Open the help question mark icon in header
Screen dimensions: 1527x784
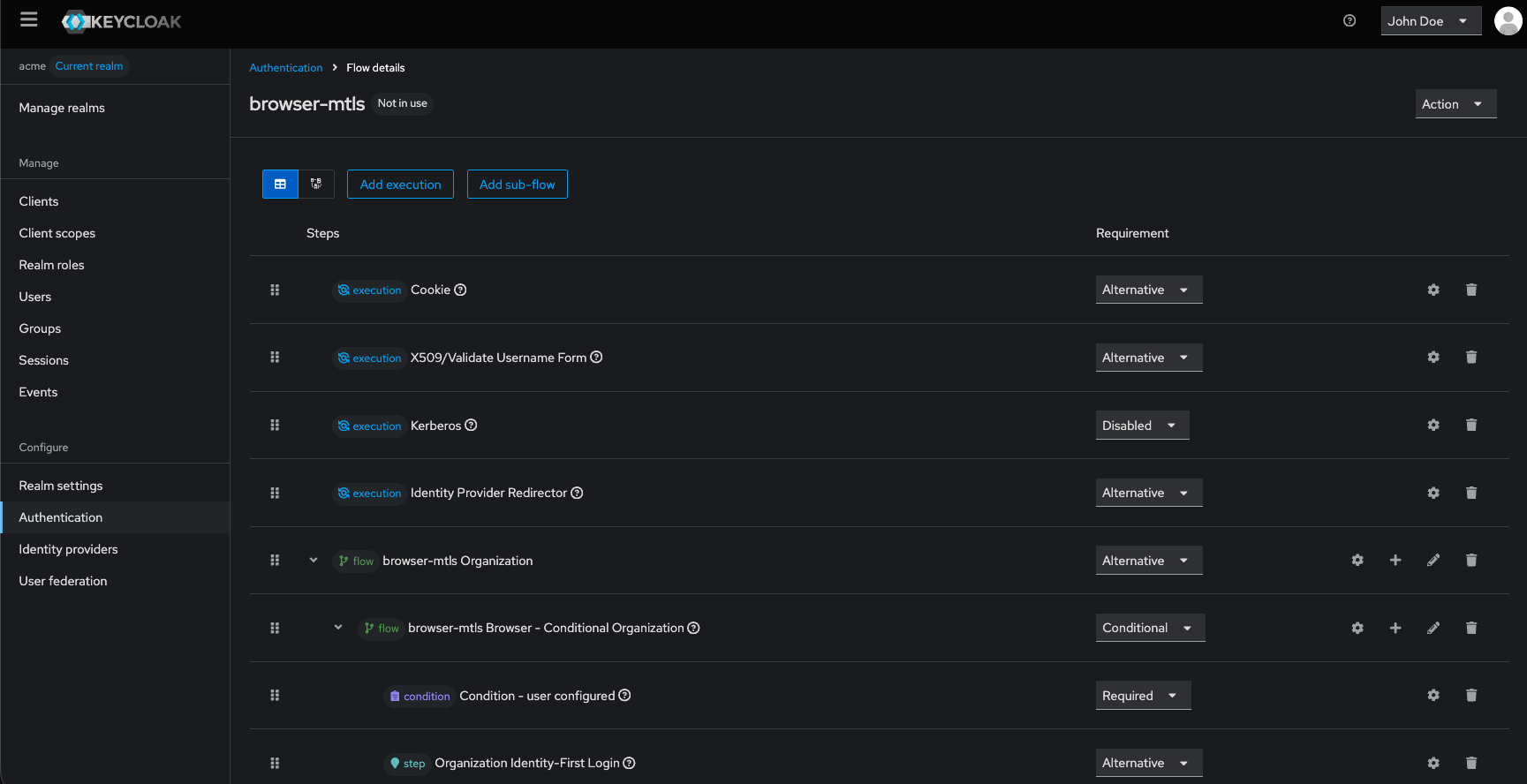(1349, 21)
